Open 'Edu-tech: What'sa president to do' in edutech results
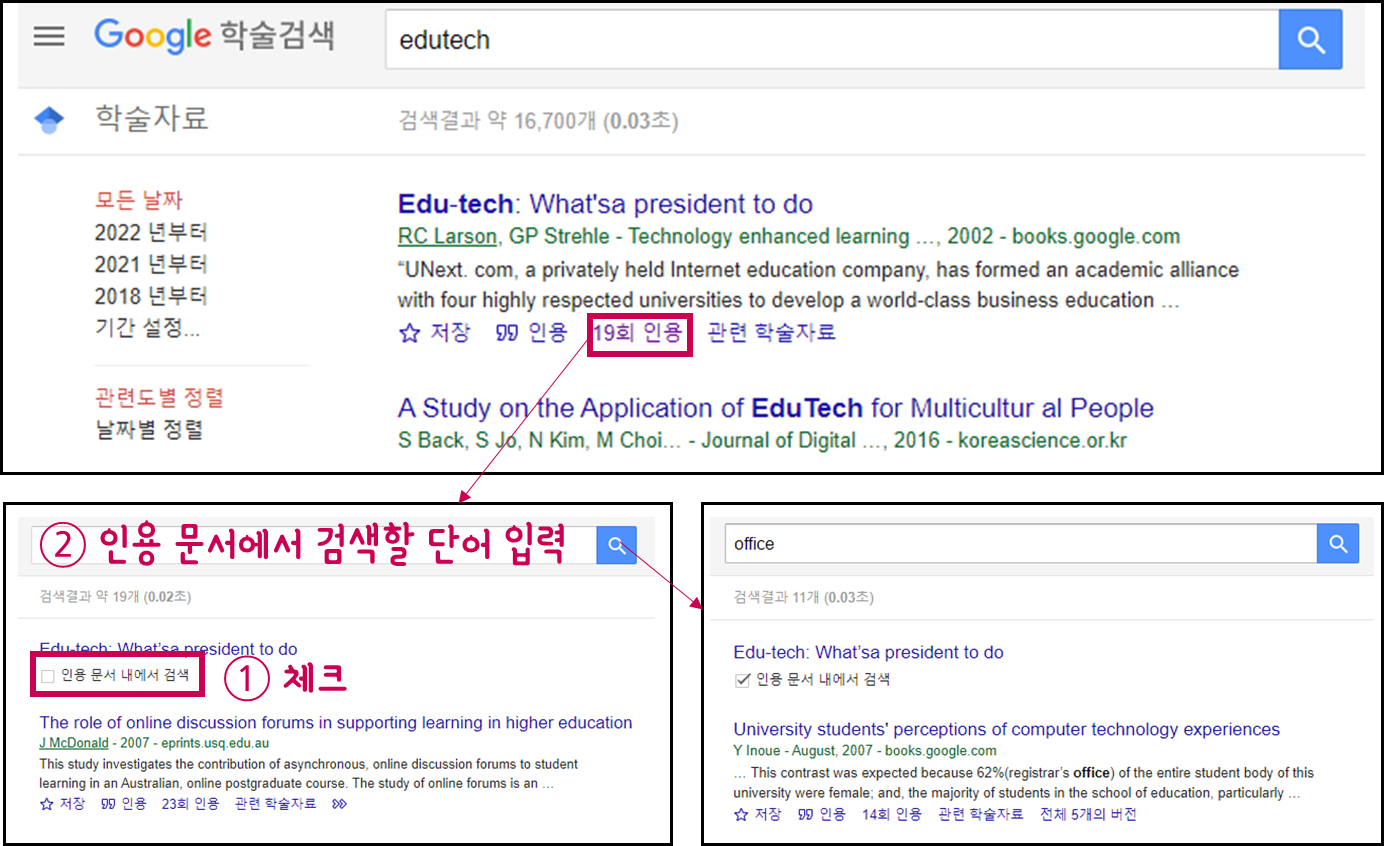Screen dimensions: 1384x846 pyautogui.click(x=605, y=204)
